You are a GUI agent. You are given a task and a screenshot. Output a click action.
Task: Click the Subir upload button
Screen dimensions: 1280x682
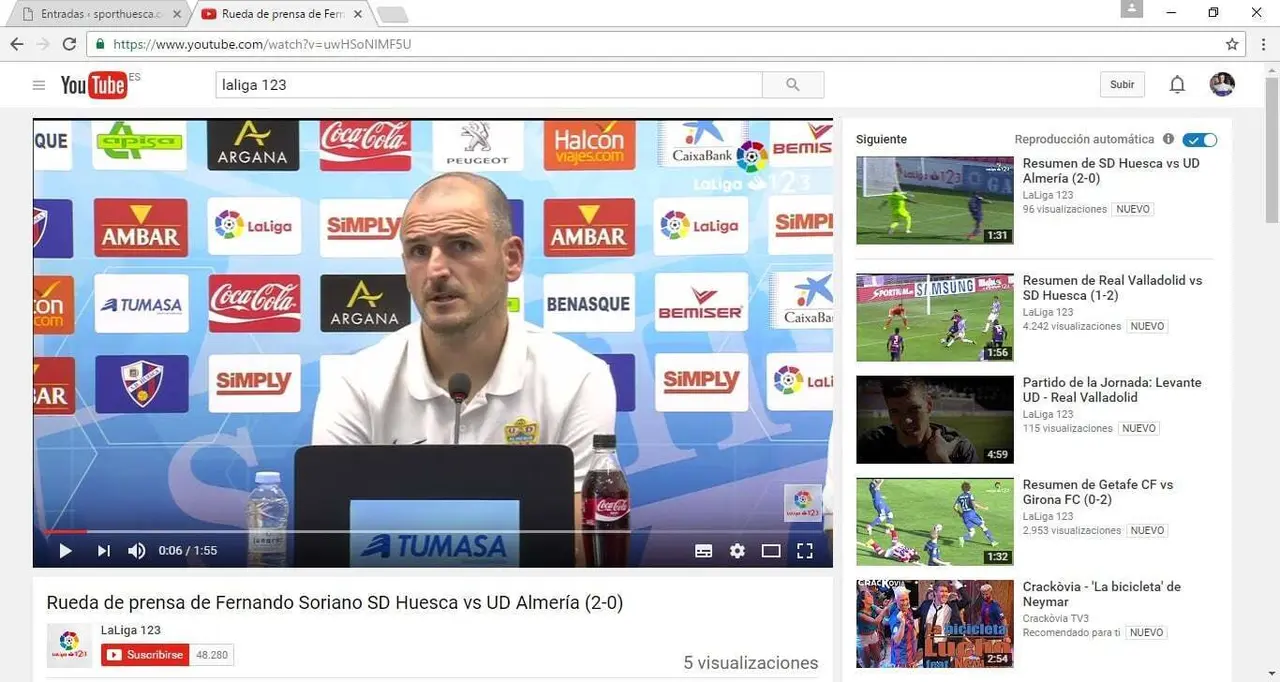[x=1122, y=85]
